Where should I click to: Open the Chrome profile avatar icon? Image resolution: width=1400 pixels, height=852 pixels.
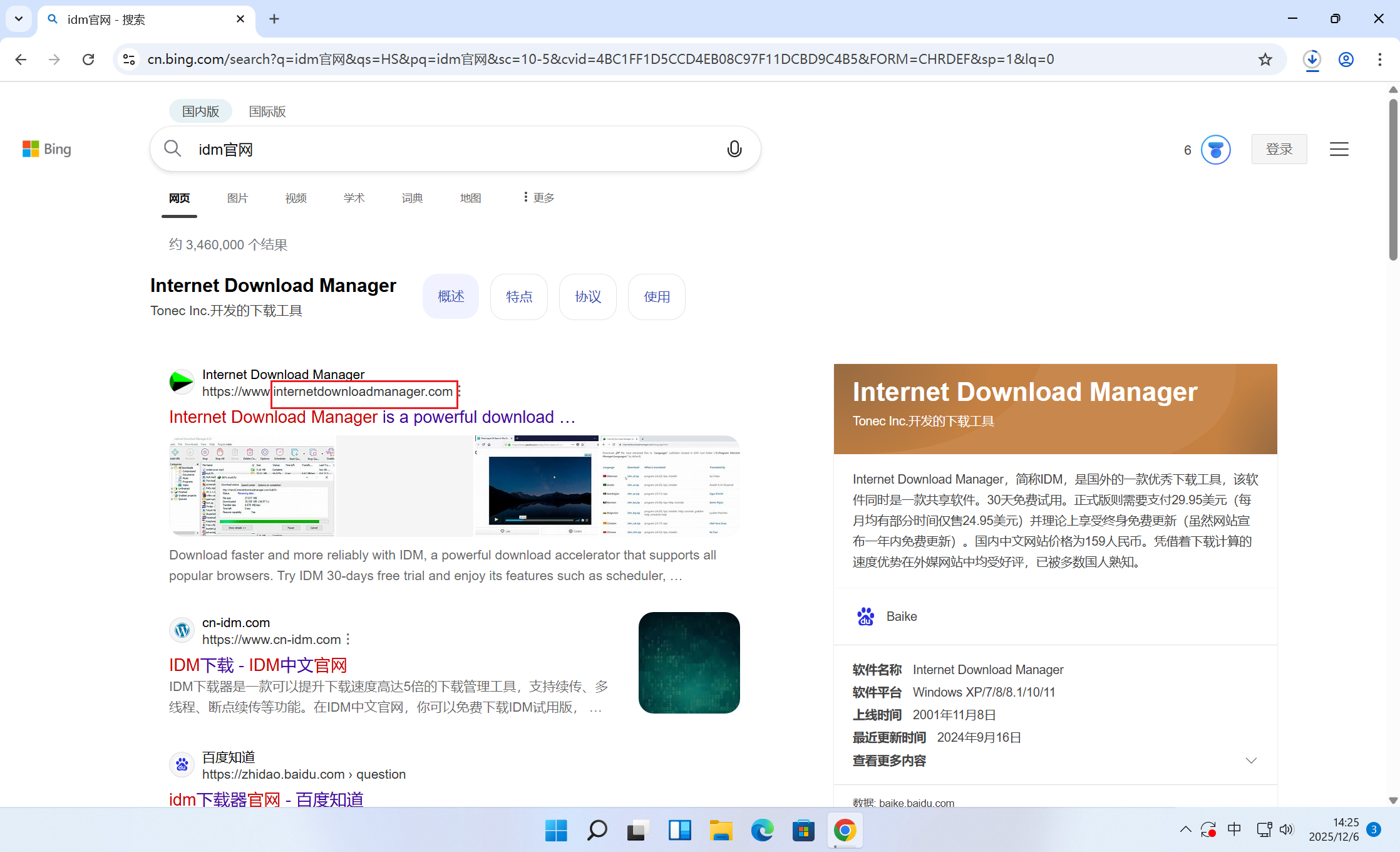coord(1346,59)
